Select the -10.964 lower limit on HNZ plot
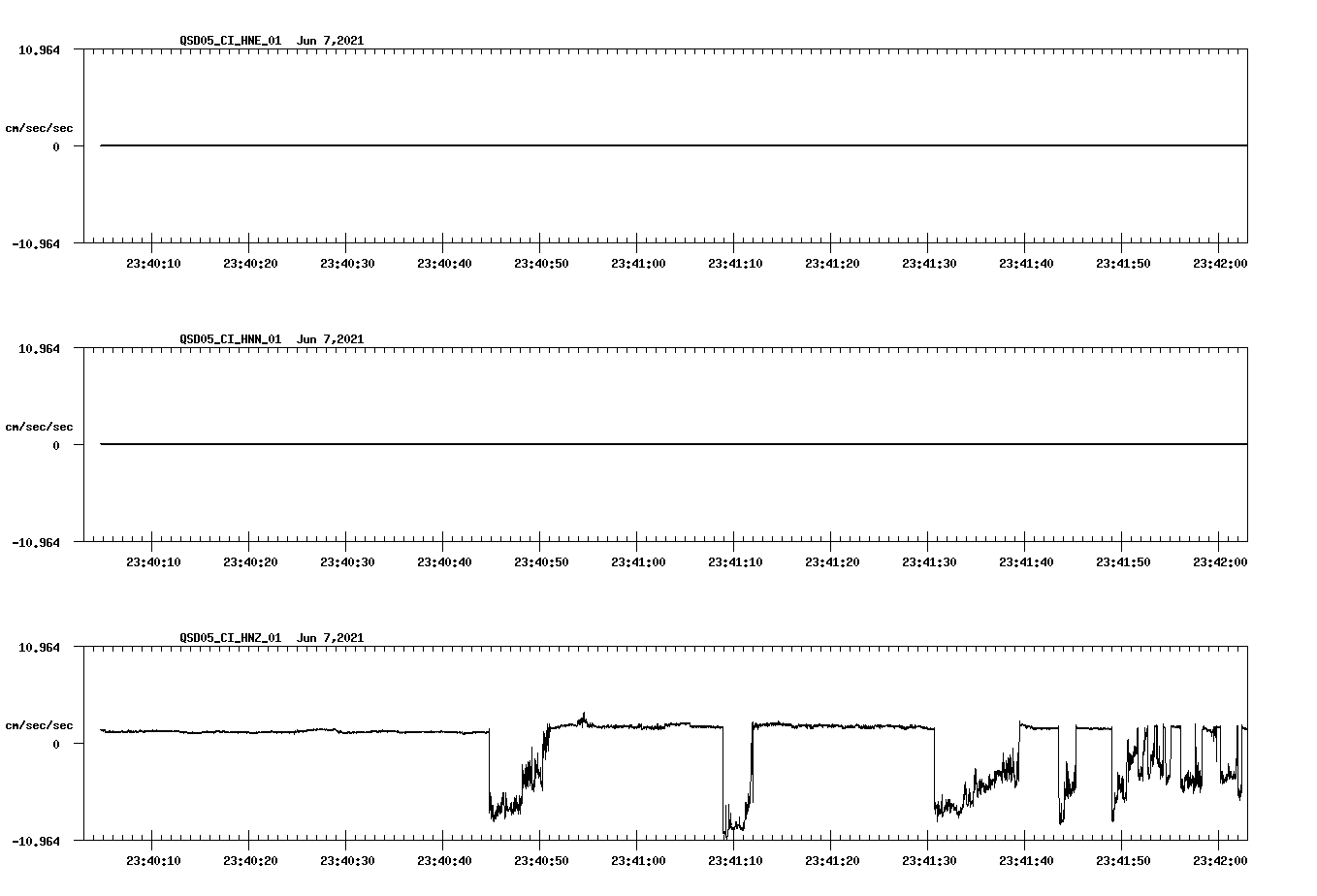1317x896 pixels. click(36, 841)
